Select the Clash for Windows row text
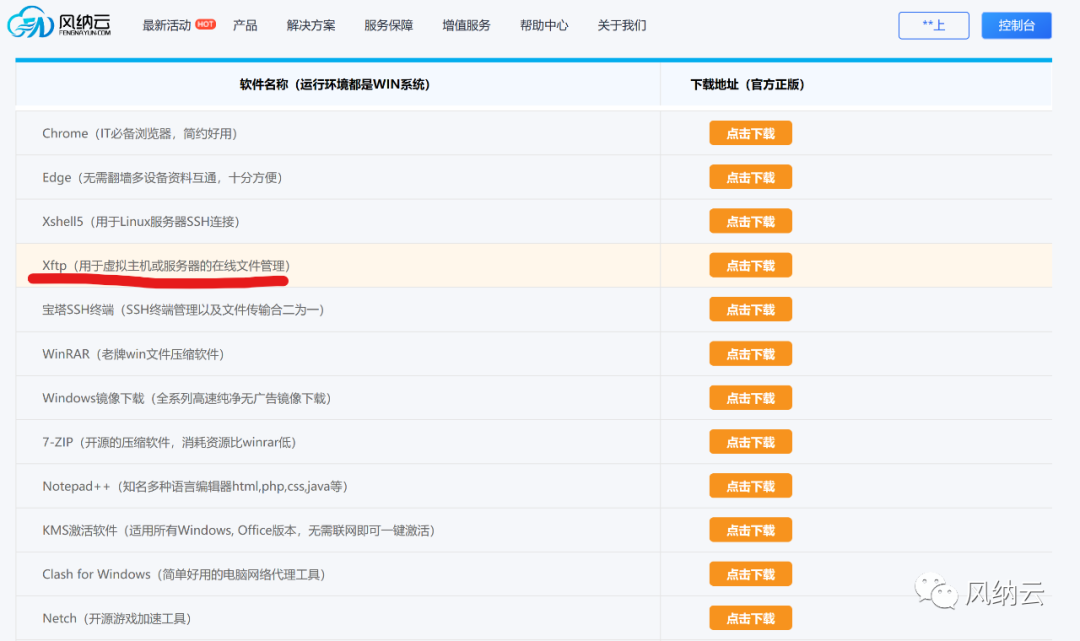 pyautogui.click(x=184, y=574)
